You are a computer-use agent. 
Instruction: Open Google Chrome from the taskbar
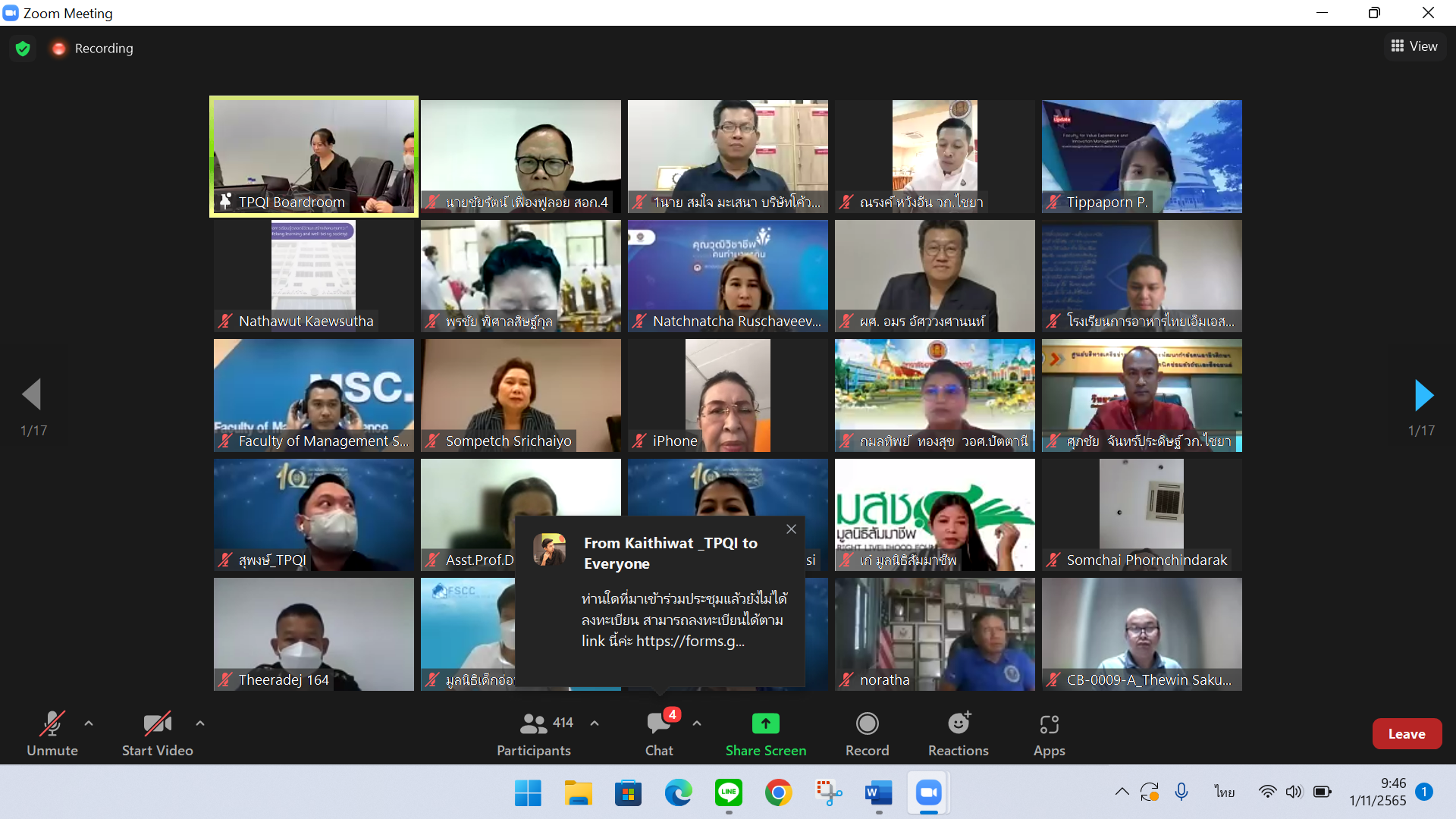point(778,792)
